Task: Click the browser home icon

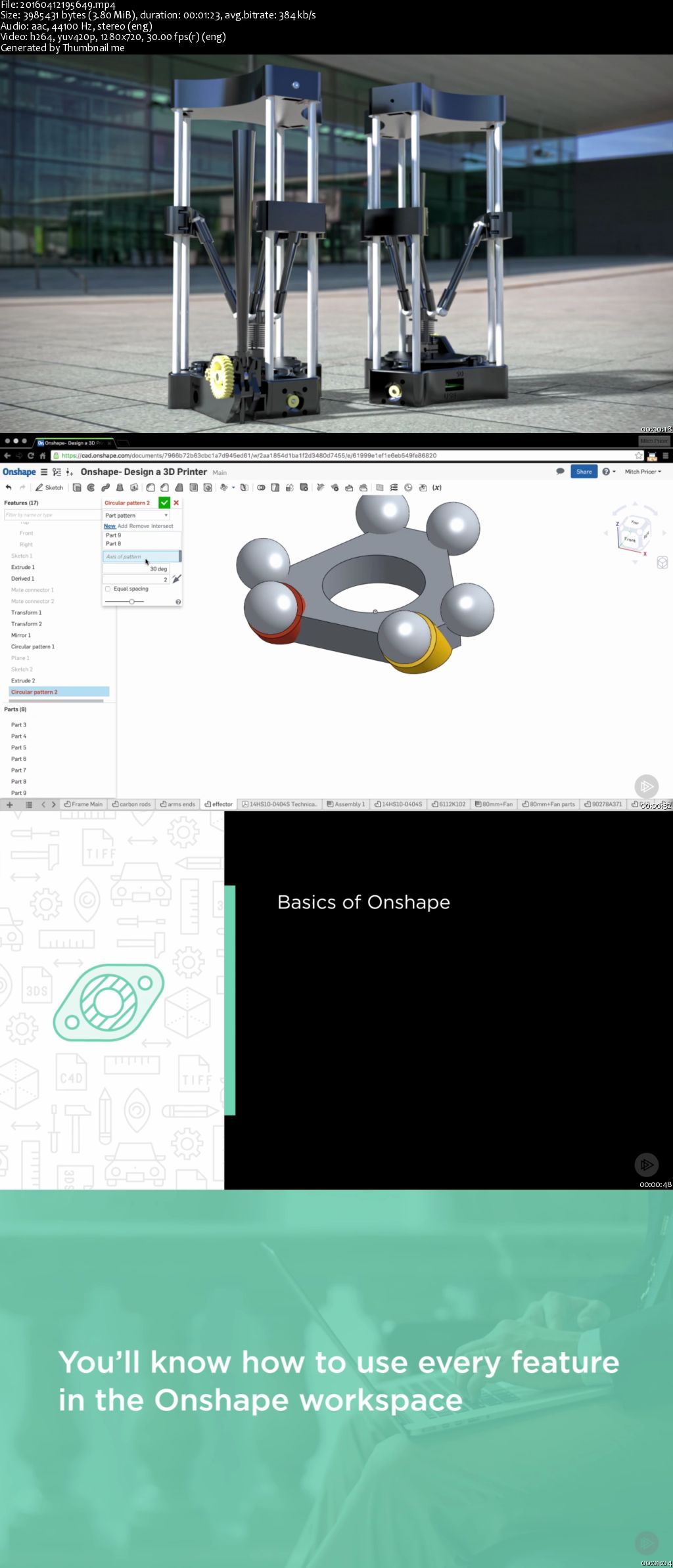Action: pyautogui.click(x=42, y=455)
